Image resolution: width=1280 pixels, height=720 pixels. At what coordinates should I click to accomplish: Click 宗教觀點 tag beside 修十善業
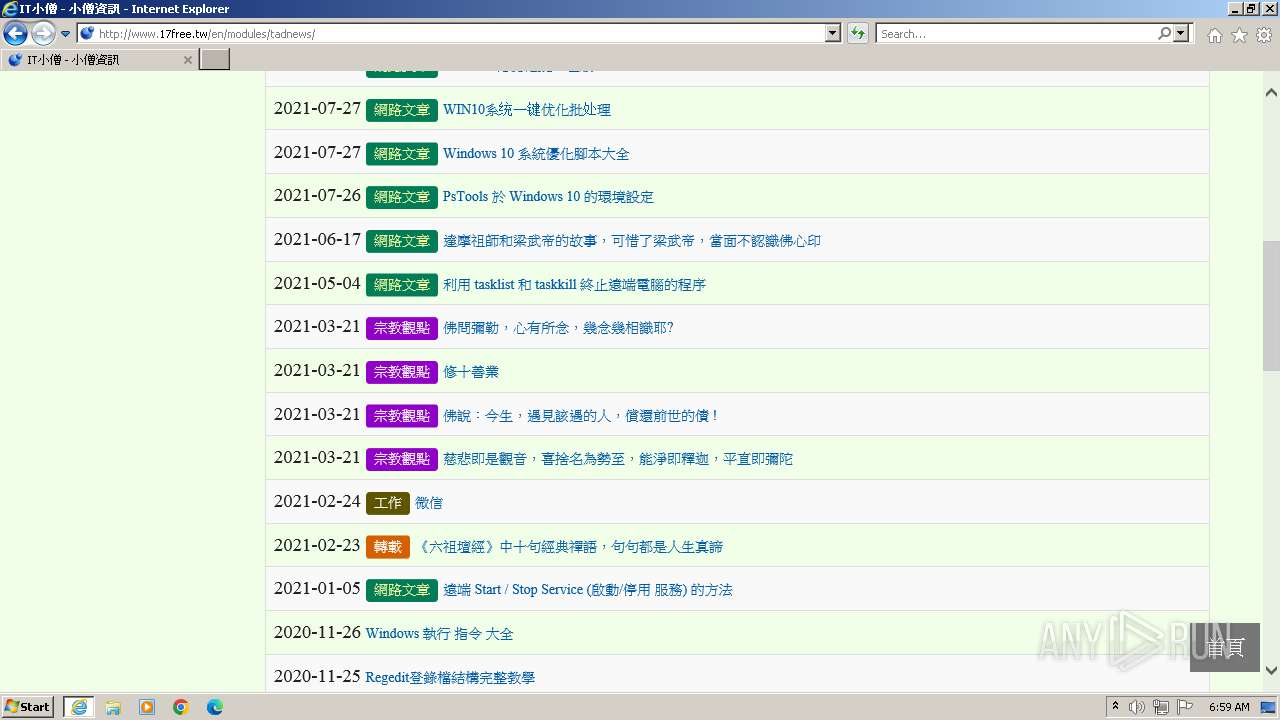point(402,372)
